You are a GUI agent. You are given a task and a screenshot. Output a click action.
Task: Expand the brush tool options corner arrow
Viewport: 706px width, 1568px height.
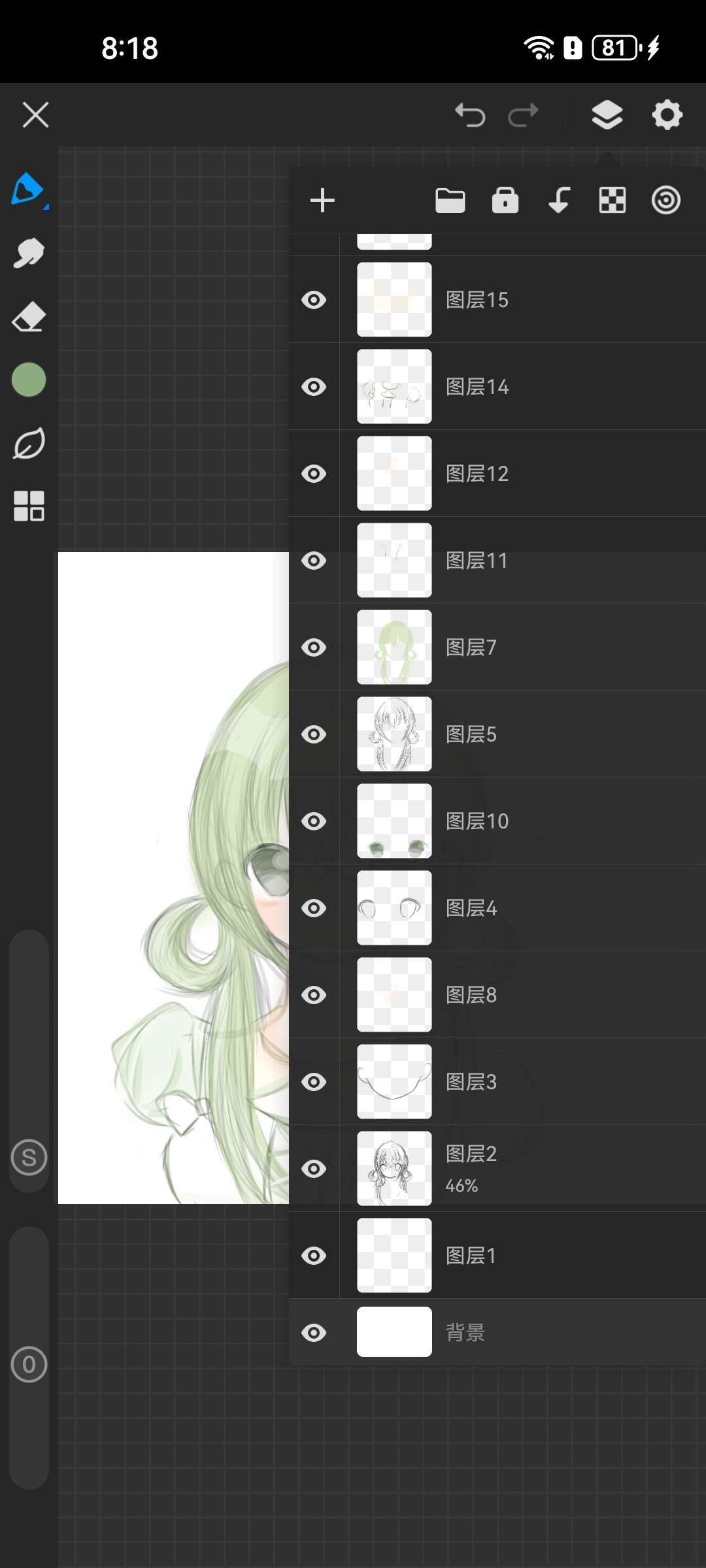pyautogui.click(x=46, y=207)
